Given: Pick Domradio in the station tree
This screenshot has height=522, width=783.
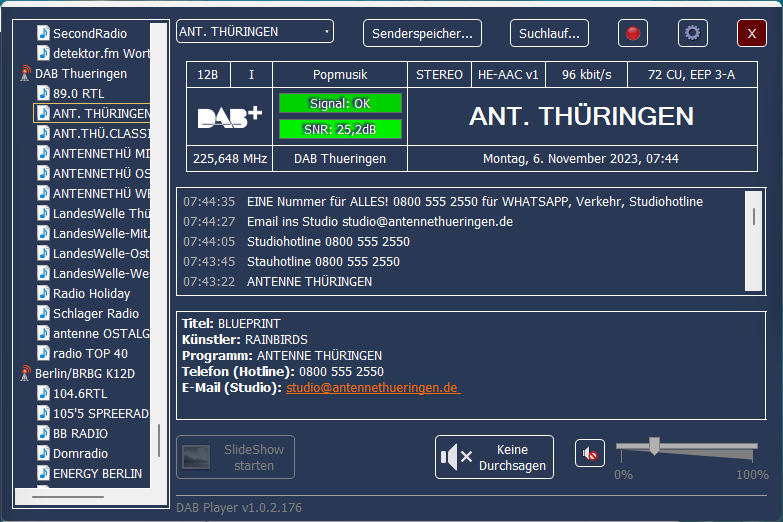Looking at the screenshot, I should (78, 453).
